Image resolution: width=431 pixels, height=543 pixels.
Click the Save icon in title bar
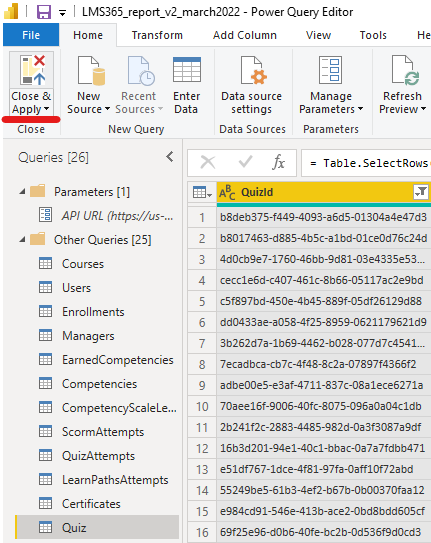point(44,12)
